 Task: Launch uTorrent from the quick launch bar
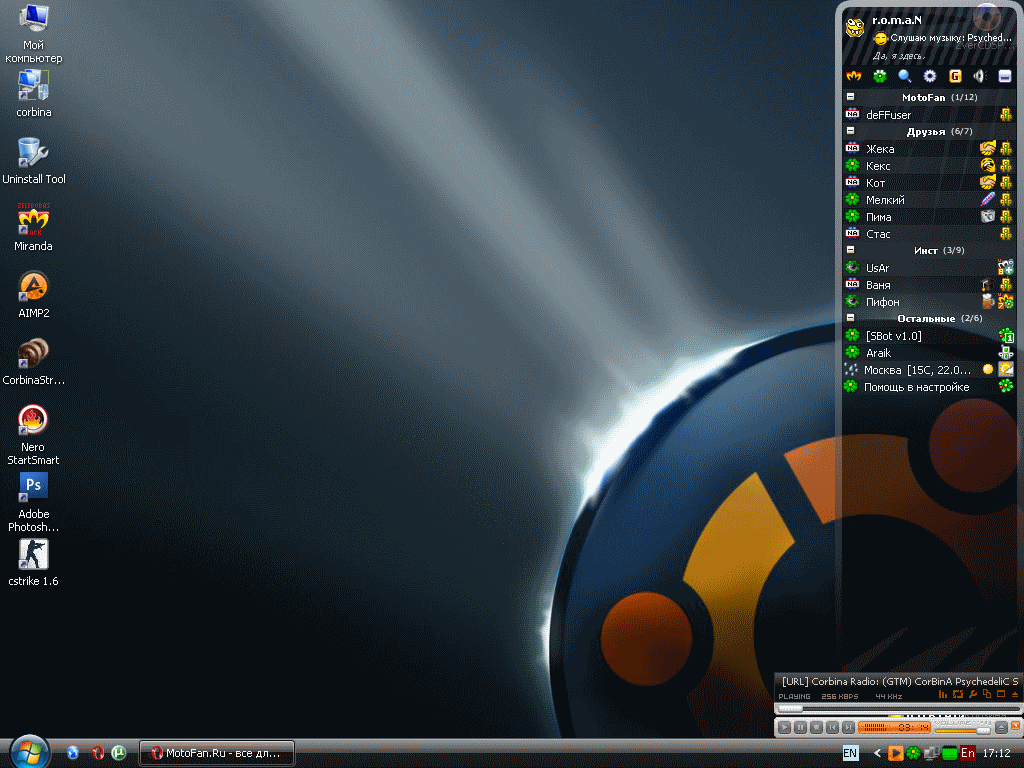[119, 752]
